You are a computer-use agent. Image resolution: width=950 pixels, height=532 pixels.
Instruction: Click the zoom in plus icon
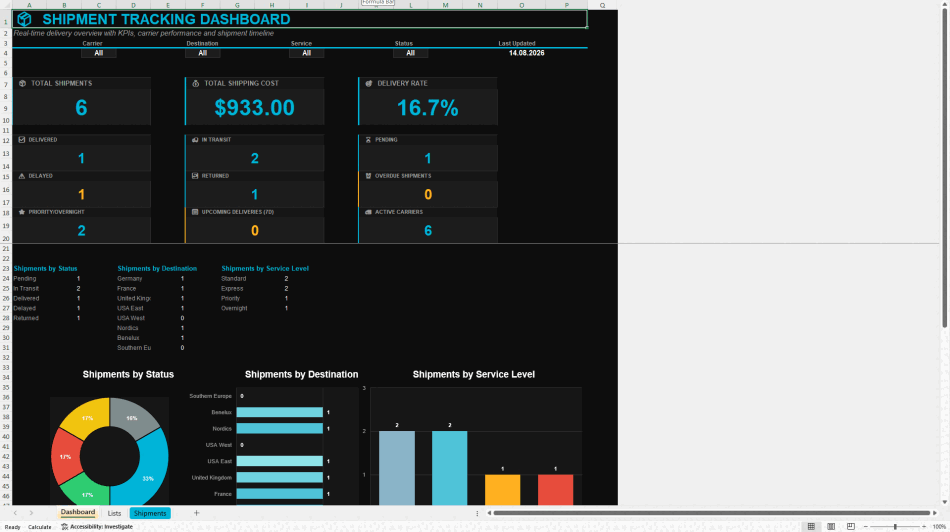click(923, 527)
